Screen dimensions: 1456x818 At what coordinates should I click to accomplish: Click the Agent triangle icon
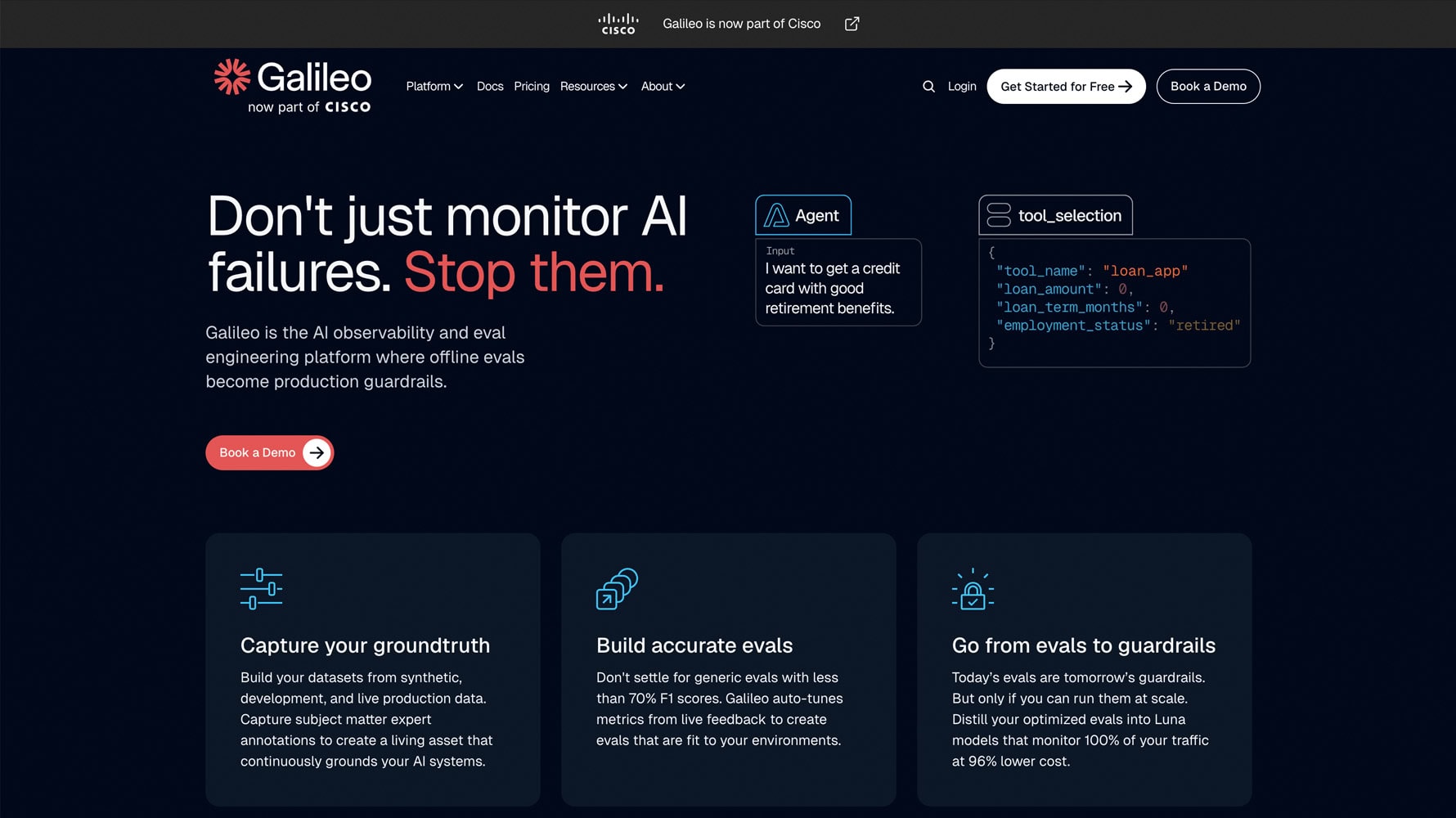coord(775,215)
